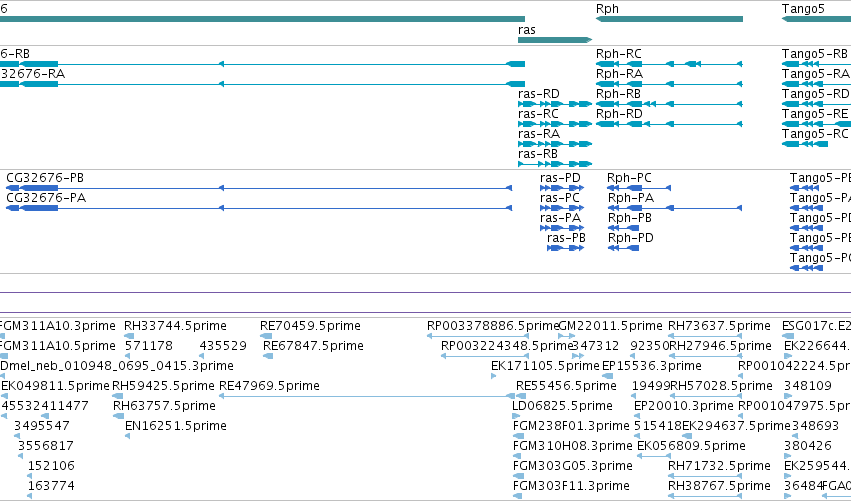Click feature labeled 3556817

21,456
